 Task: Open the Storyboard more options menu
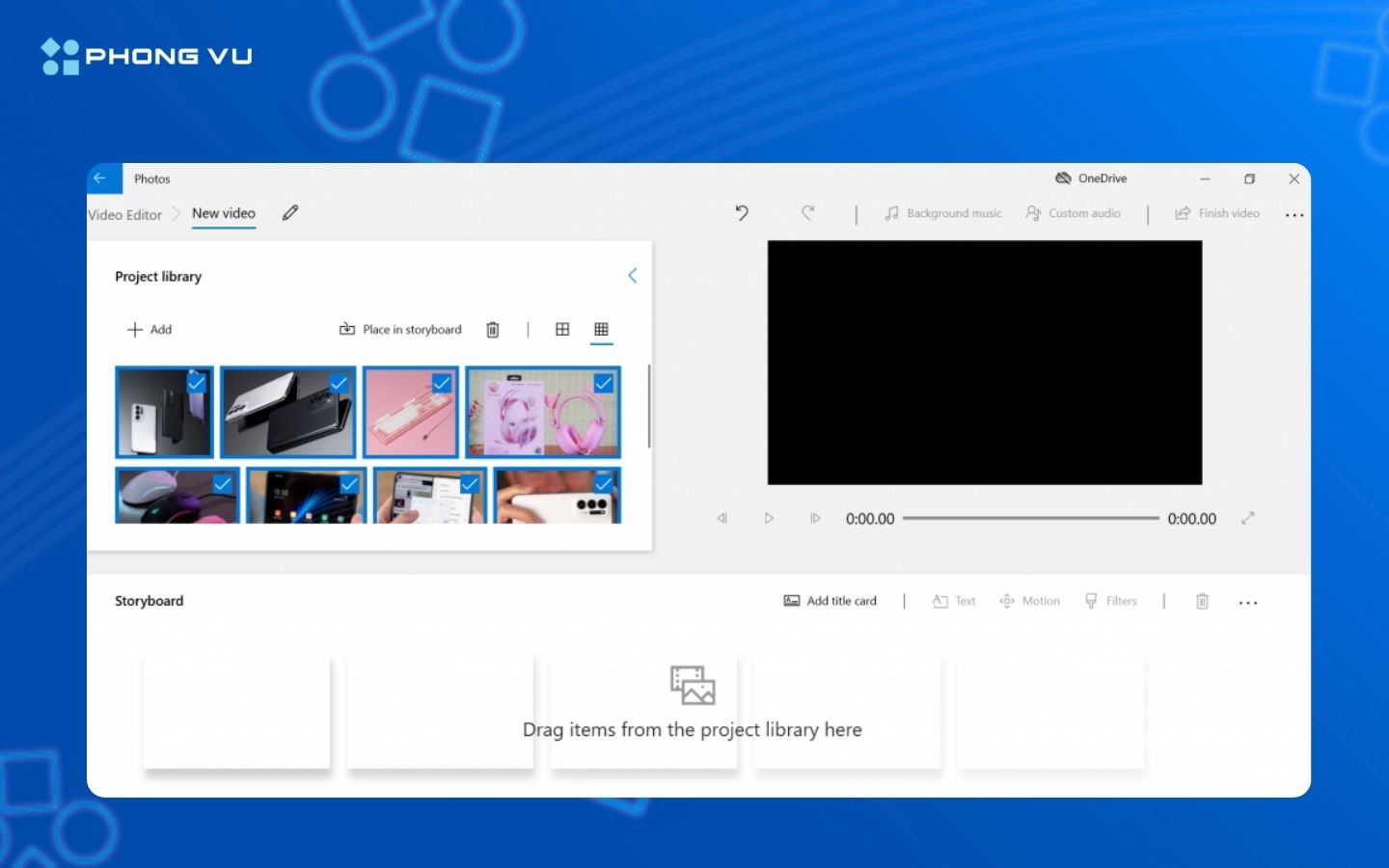click(x=1248, y=602)
